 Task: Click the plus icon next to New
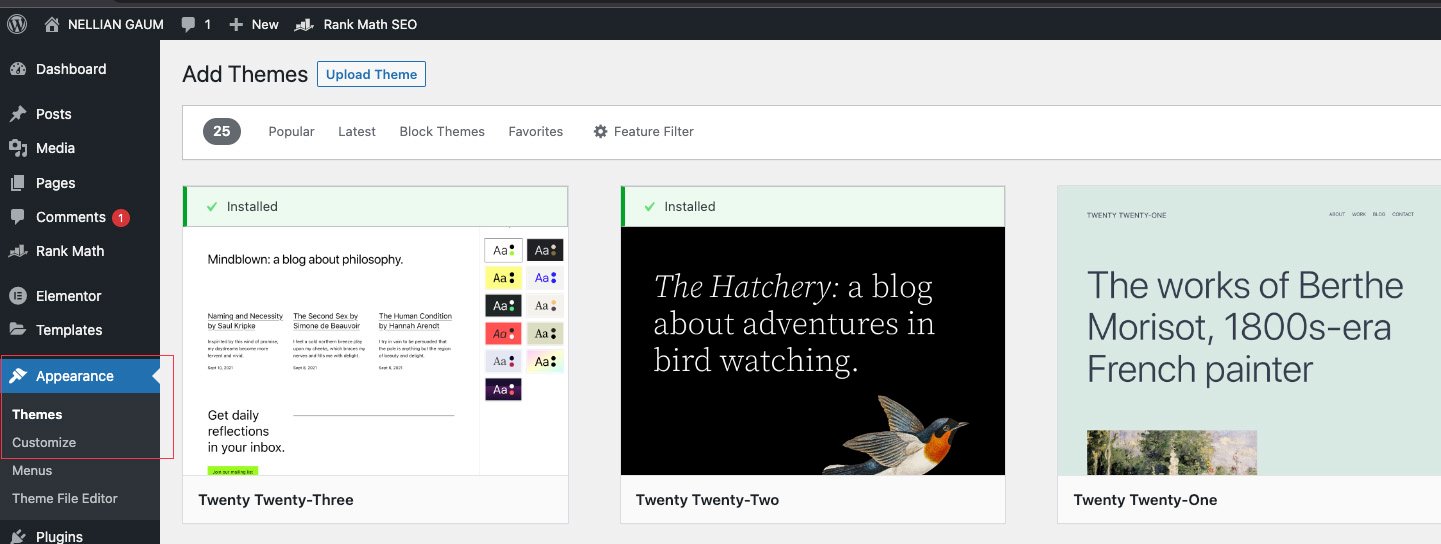pos(235,24)
